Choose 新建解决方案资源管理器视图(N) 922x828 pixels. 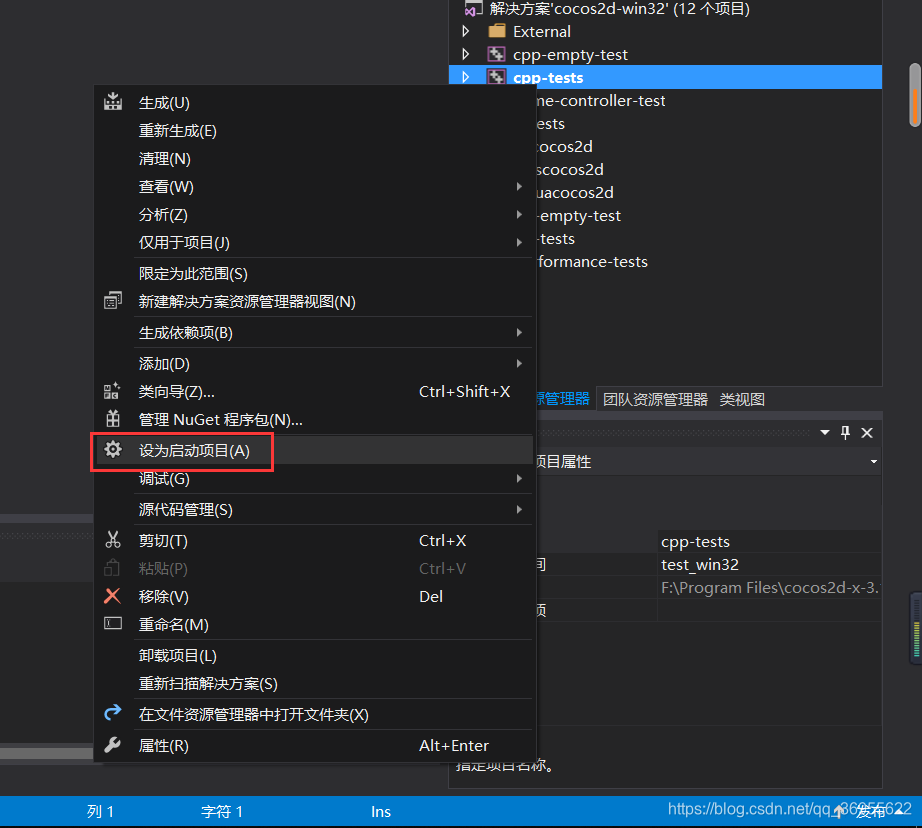314,302
